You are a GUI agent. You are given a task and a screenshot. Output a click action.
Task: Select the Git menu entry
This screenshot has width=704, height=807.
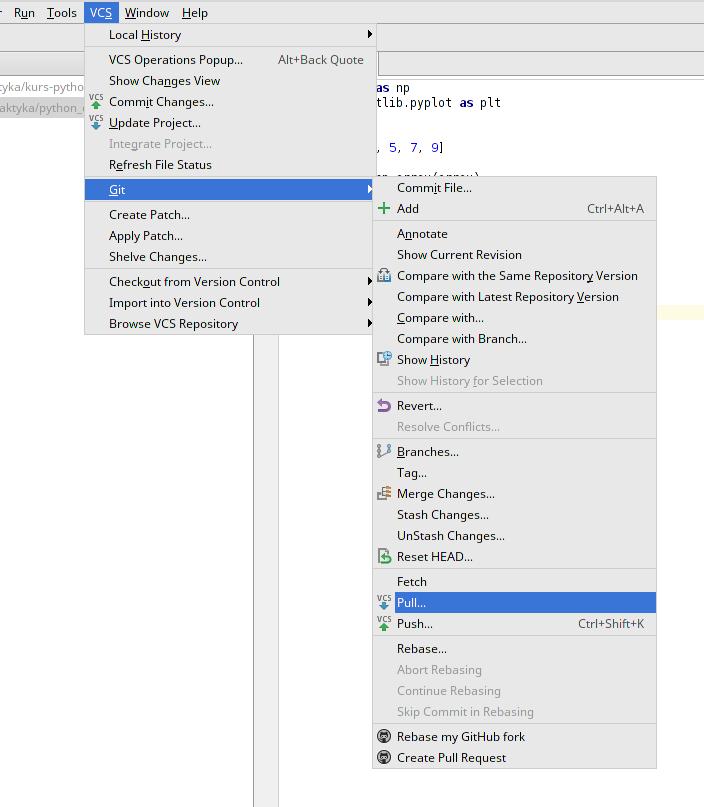coord(230,189)
